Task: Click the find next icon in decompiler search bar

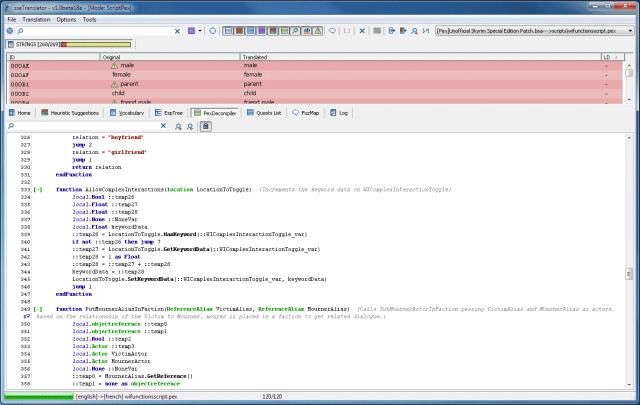Action: [x=190, y=127]
